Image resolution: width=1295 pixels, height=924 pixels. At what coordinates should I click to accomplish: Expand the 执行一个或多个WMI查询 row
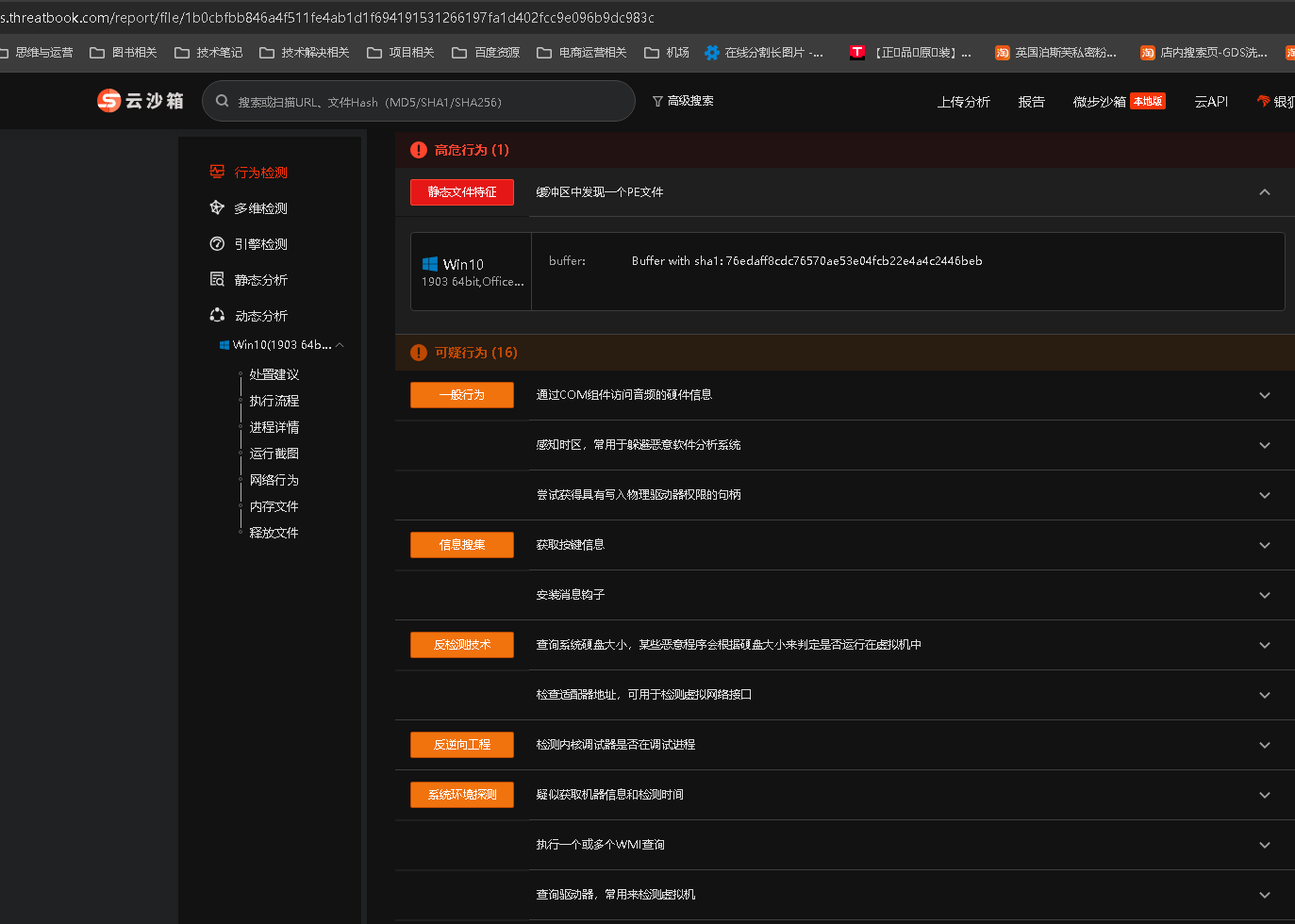click(x=1265, y=845)
